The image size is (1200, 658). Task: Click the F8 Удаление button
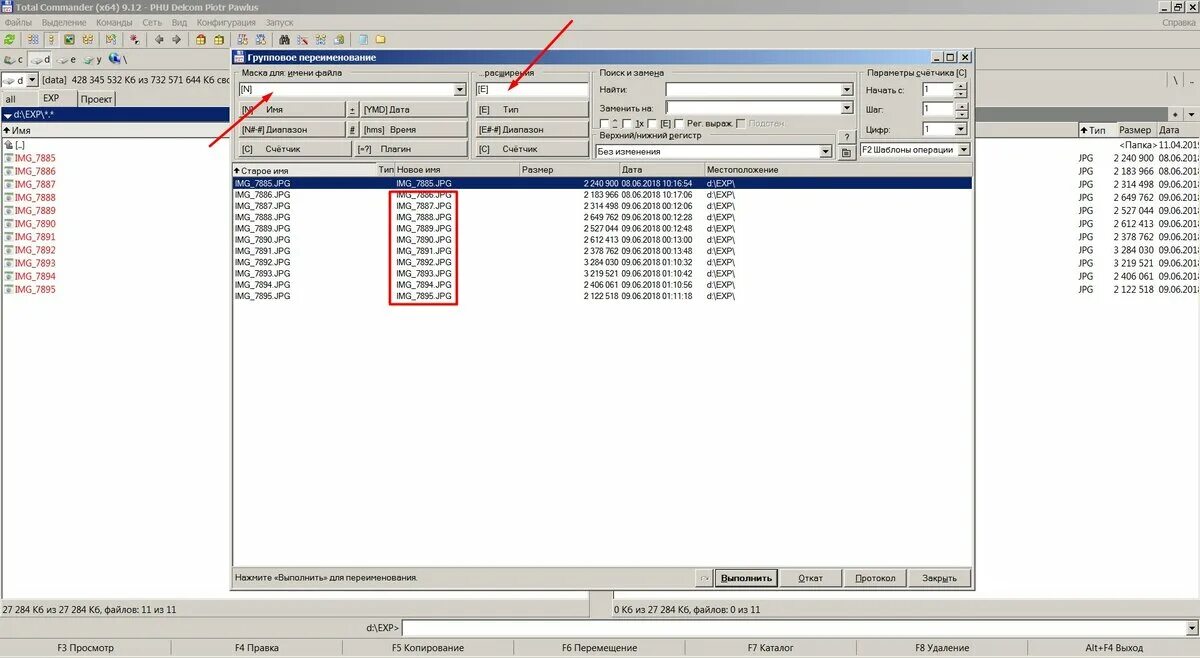(x=942, y=648)
